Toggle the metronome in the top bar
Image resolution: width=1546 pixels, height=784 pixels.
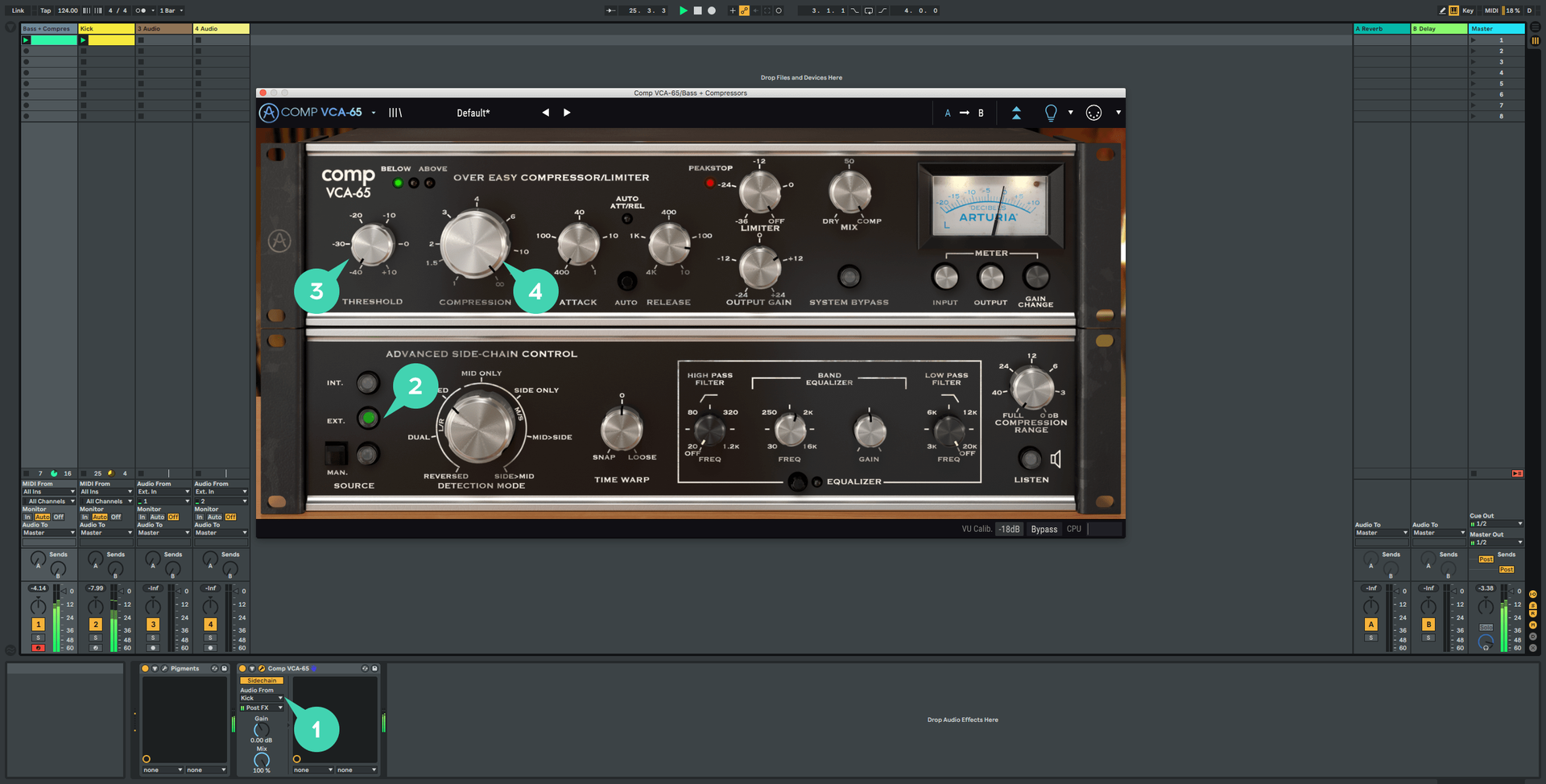point(142,10)
